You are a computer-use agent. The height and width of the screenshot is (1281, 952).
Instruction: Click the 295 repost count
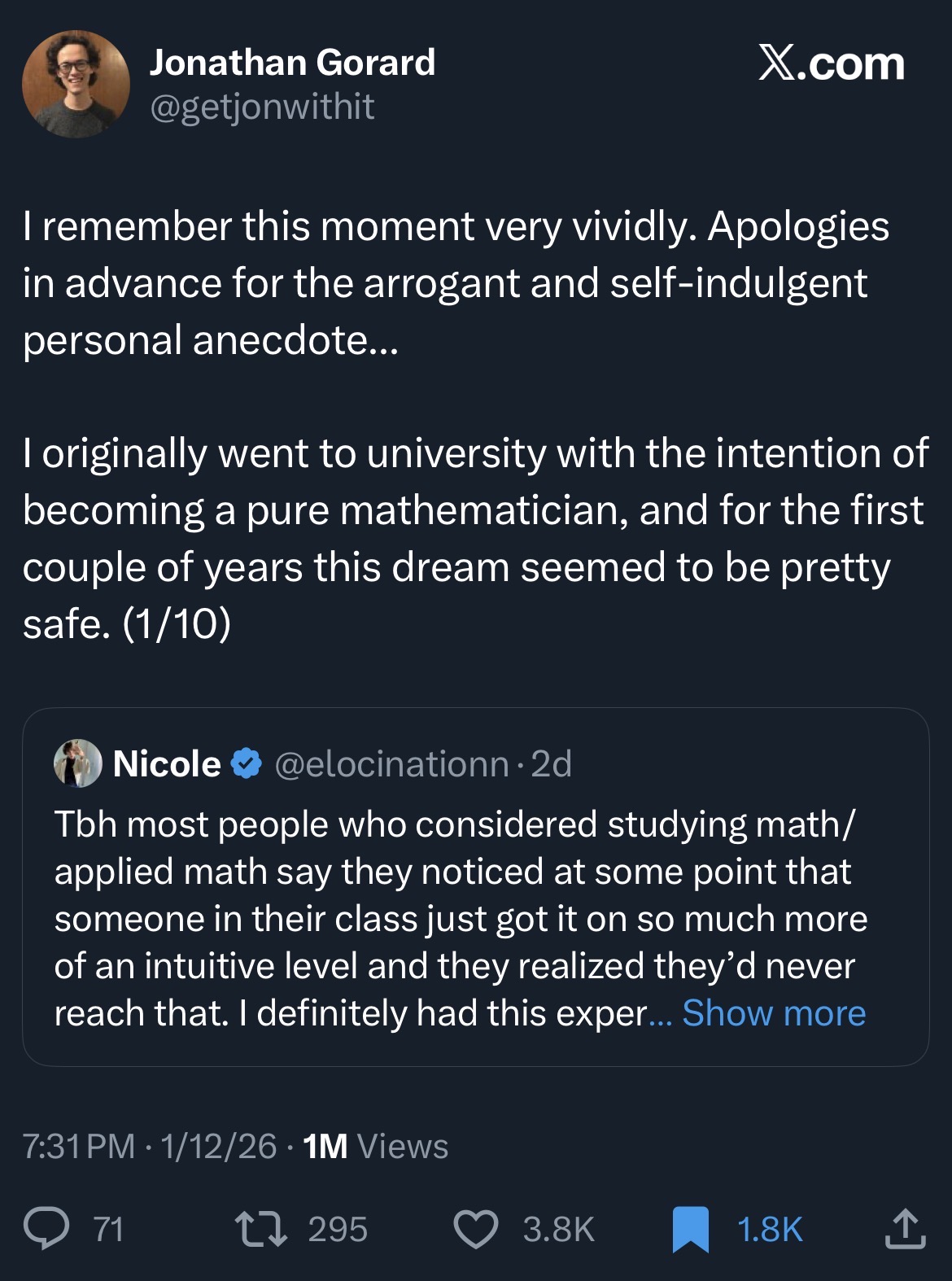point(338,1229)
